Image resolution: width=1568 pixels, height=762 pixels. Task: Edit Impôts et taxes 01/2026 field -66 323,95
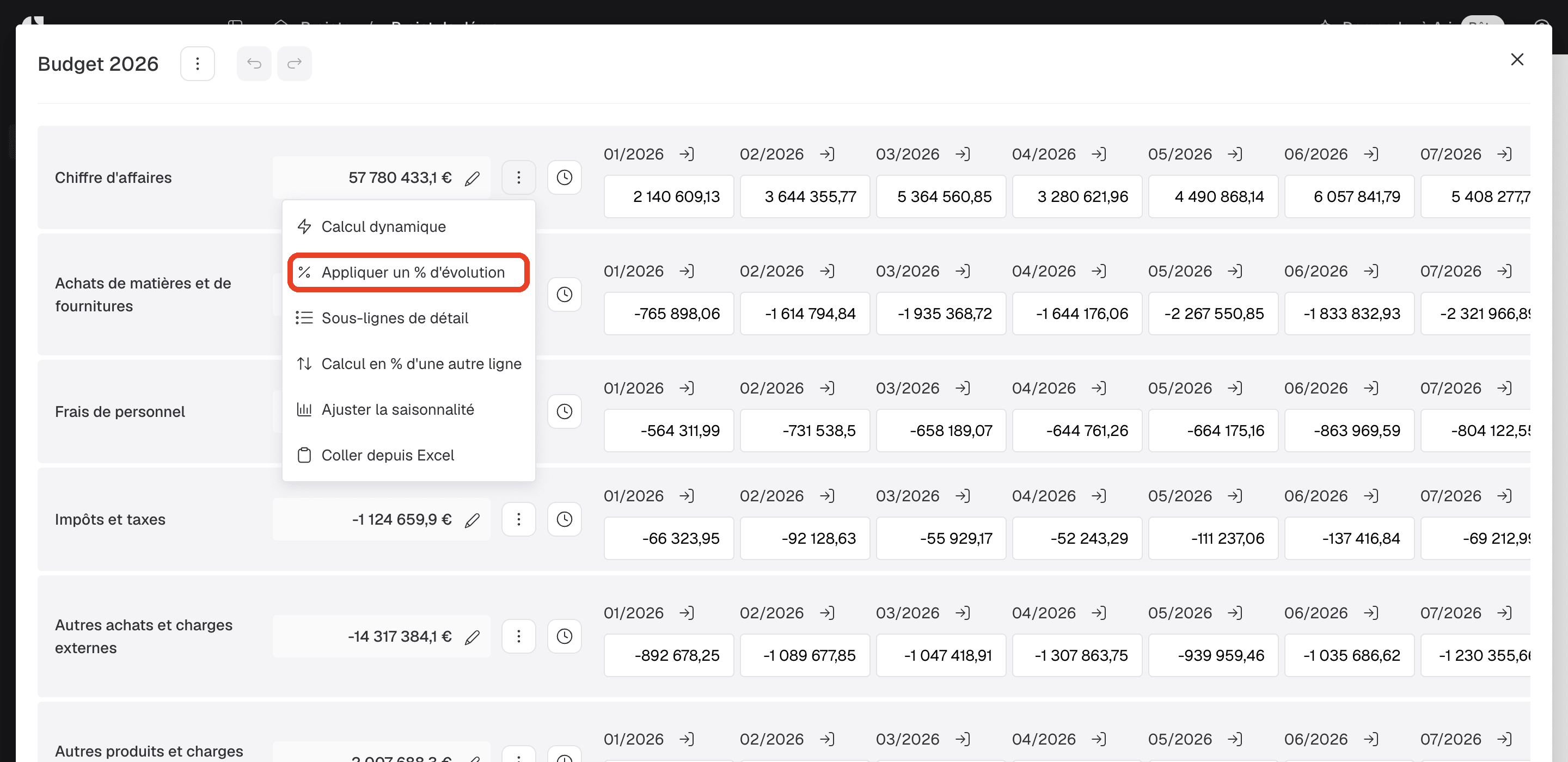click(x=669, y=539)
